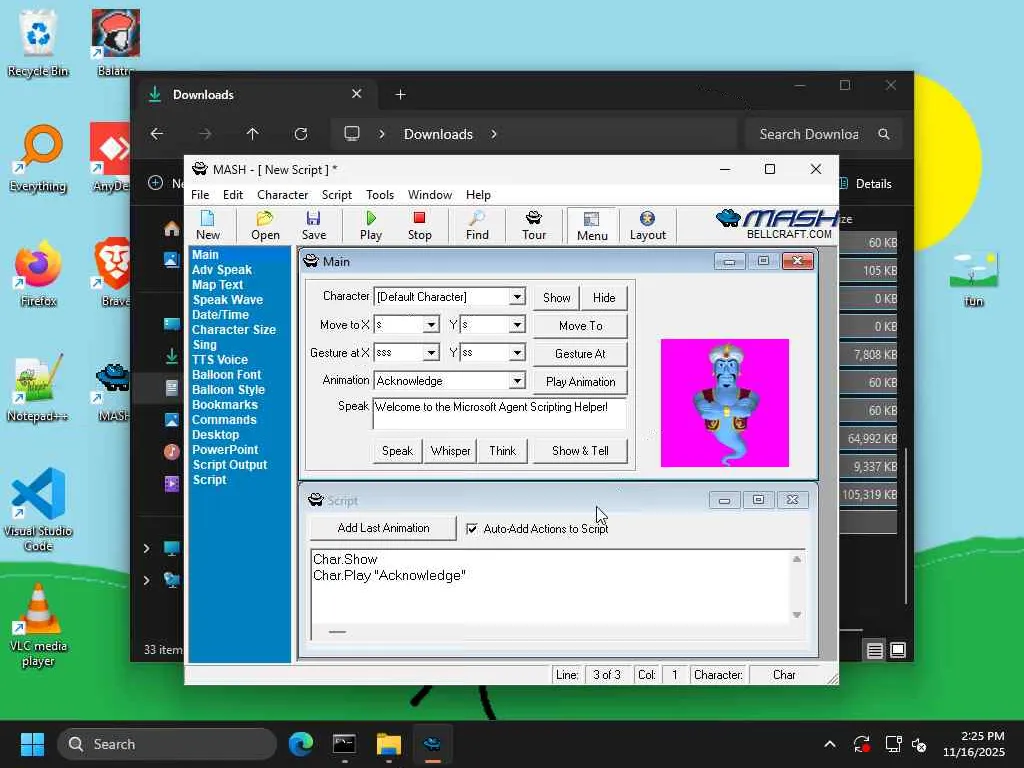The width and height of the screenshot is (1024, 768).
Task: Open Everything search desktop icon
Action: click(x=39, y=159)
